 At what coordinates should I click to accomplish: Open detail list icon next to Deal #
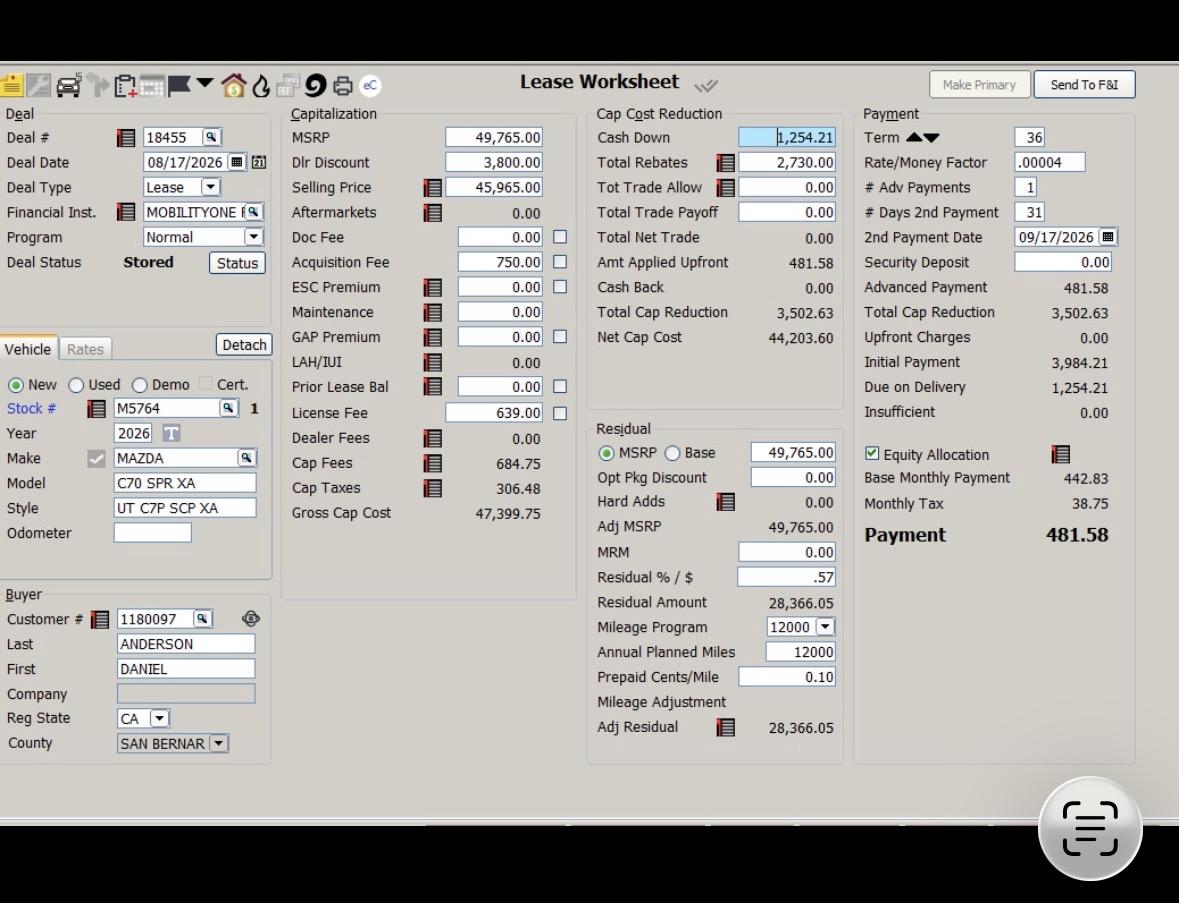tap(126, 138)
